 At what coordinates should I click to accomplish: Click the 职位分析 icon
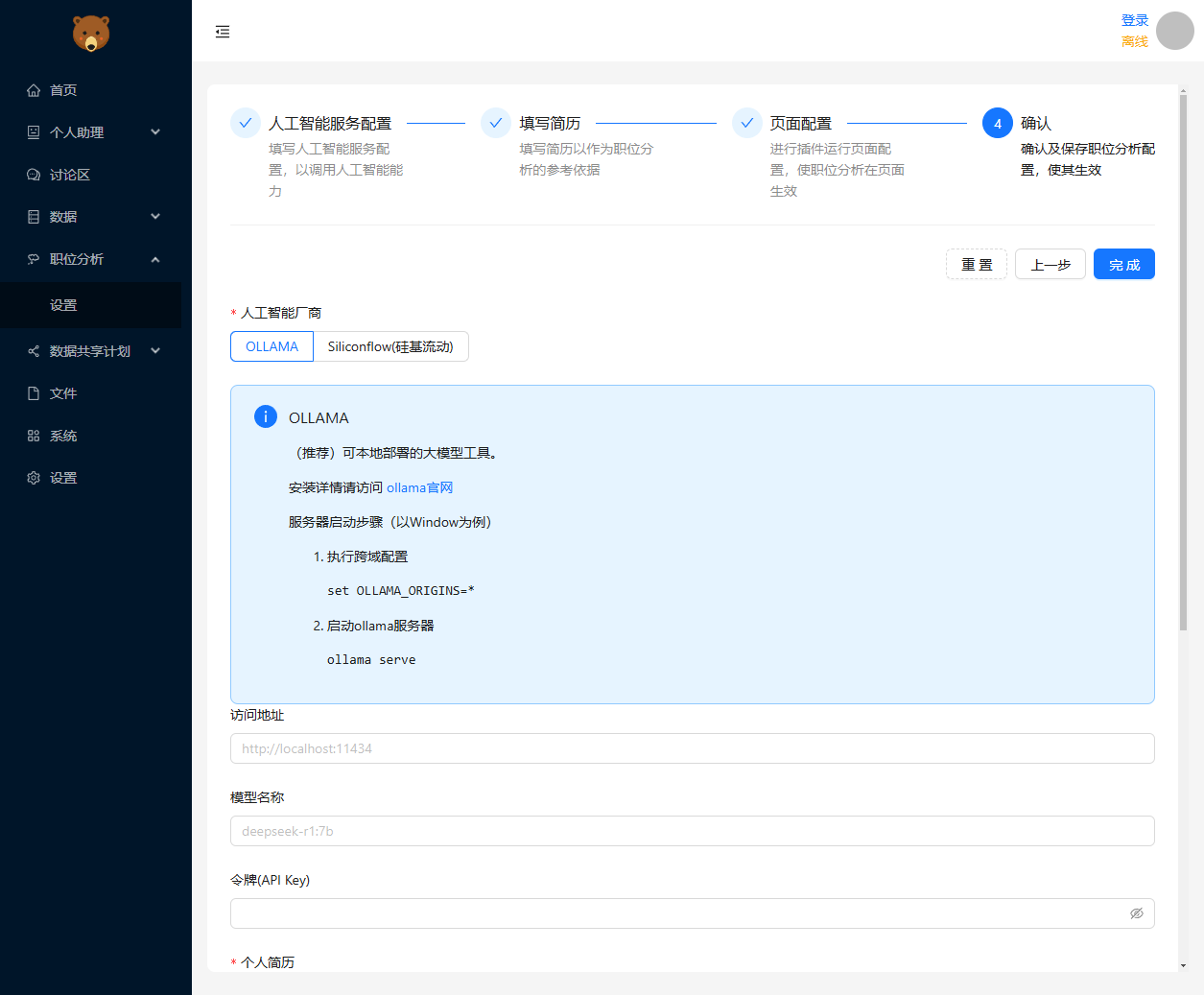click(34, 259)
